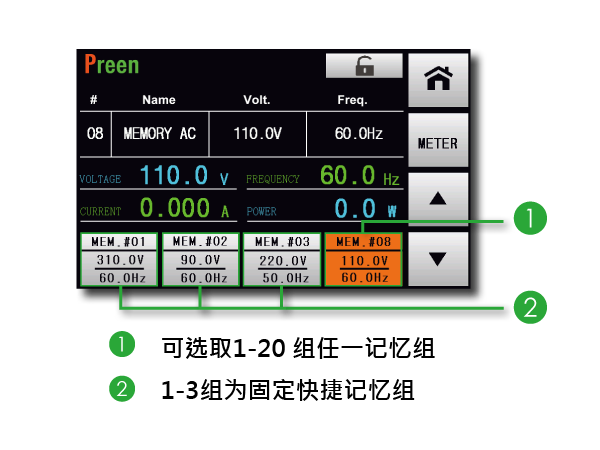
Task: Tap the blue 110.0 V voltage reading
Action: (x=184, y=178)
